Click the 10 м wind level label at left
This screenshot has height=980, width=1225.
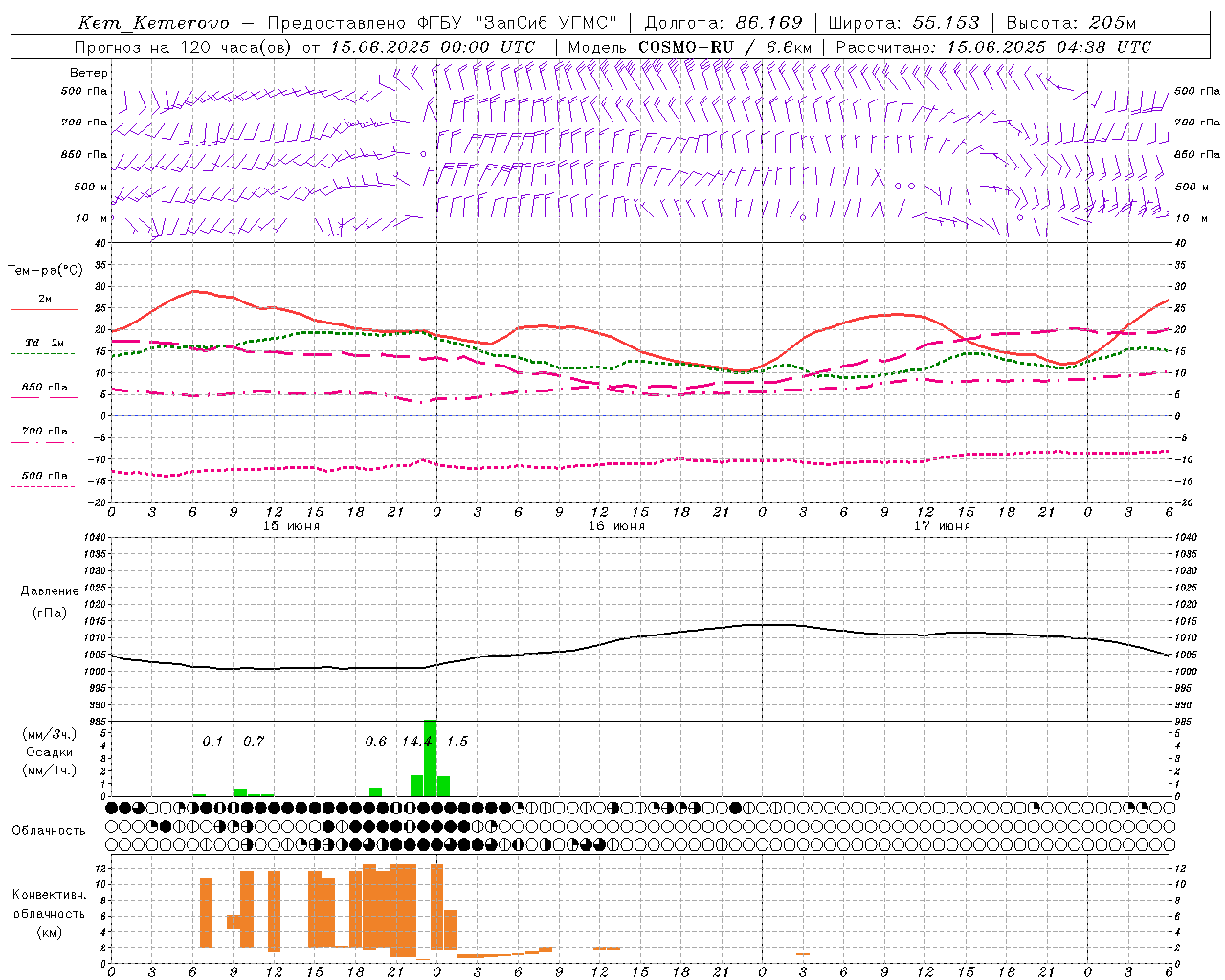tap(92, 218)
